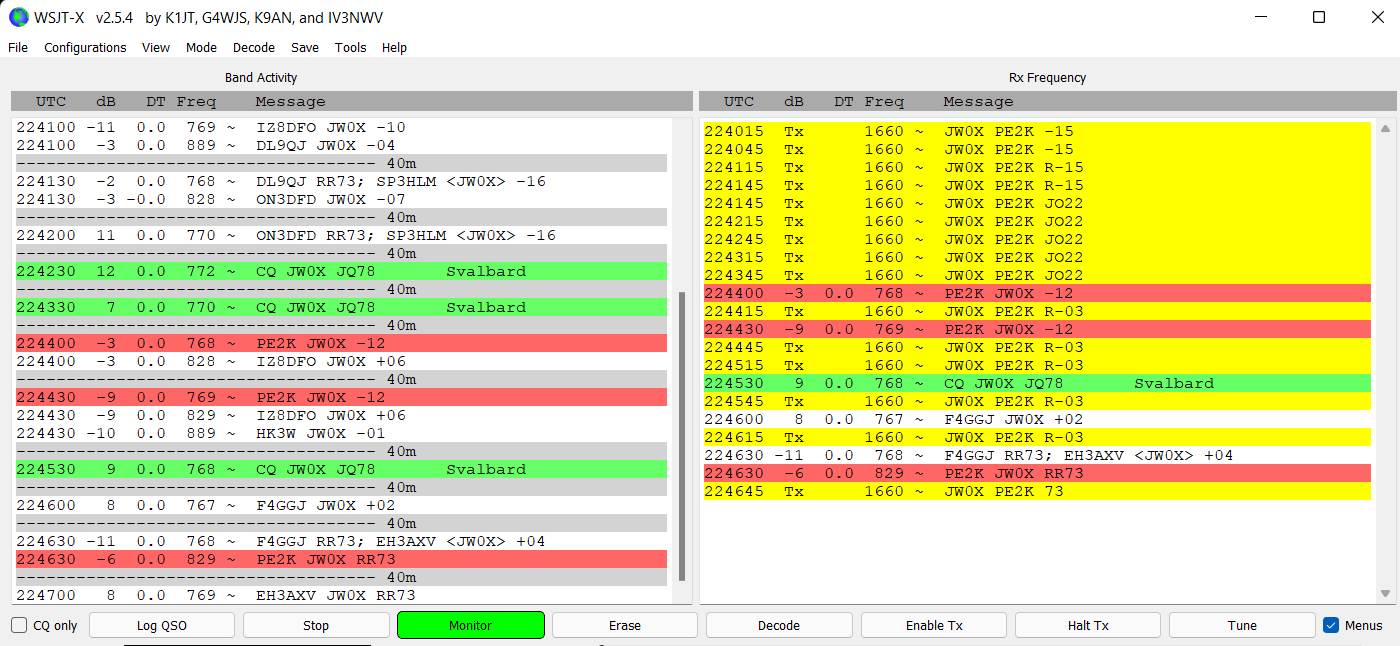Select the 224145 Tx JW0X PE2K R-15 row
This screenshot has height=646, width=1400.
(x=1037, y=185)
